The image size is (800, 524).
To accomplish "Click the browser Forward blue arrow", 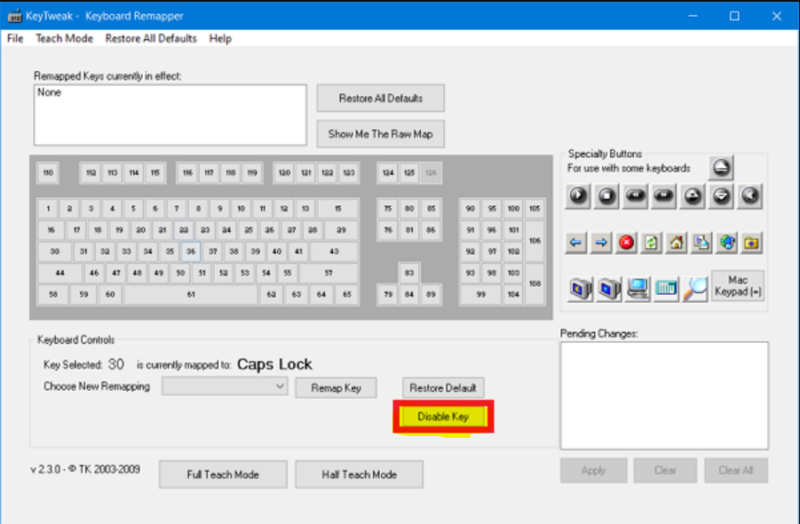I will click(x=602, y=242).
